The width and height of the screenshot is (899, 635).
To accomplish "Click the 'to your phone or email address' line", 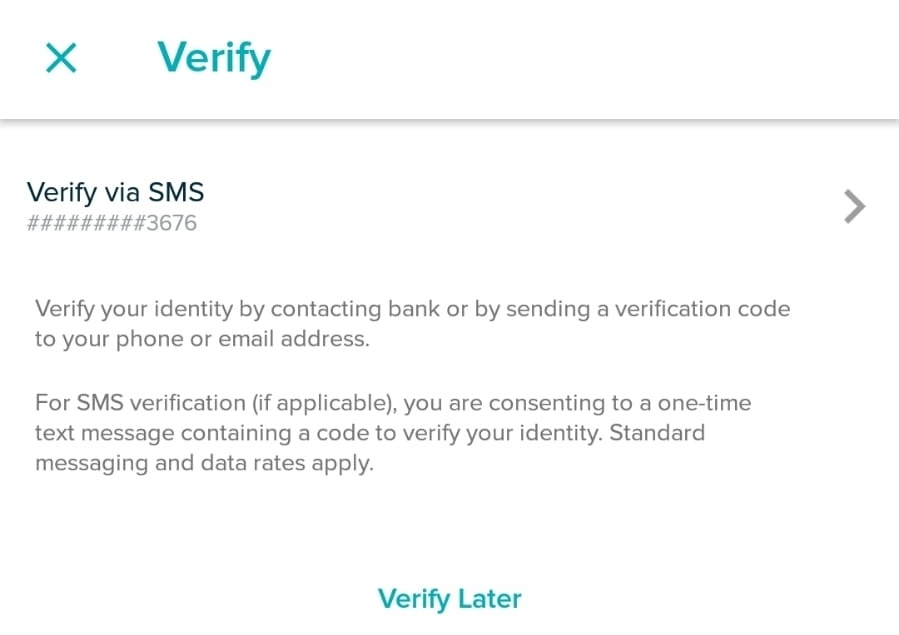I will (x=202, y=339).
